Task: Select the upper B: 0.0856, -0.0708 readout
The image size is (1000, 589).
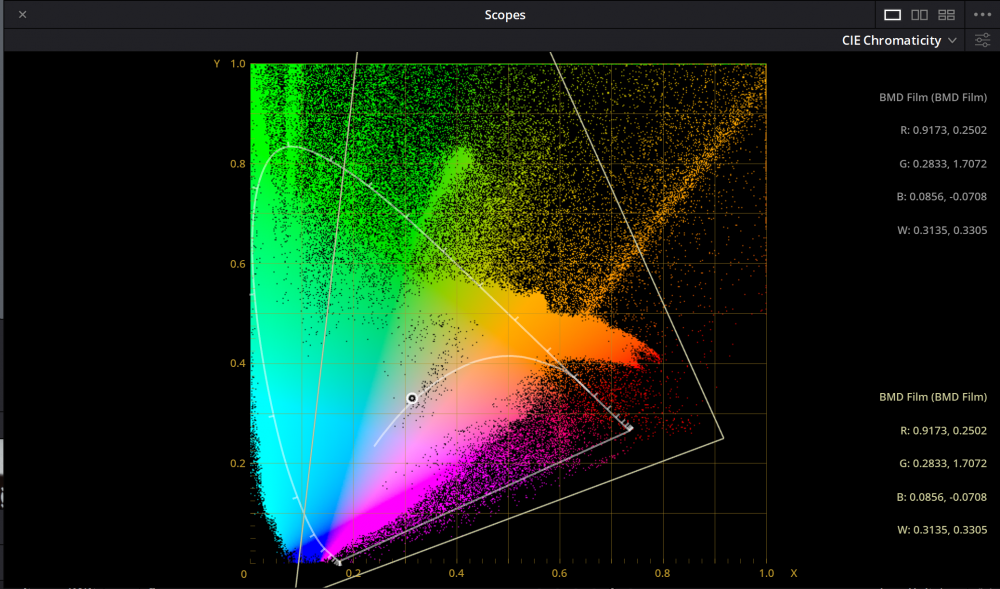Action: coord(940,197)
